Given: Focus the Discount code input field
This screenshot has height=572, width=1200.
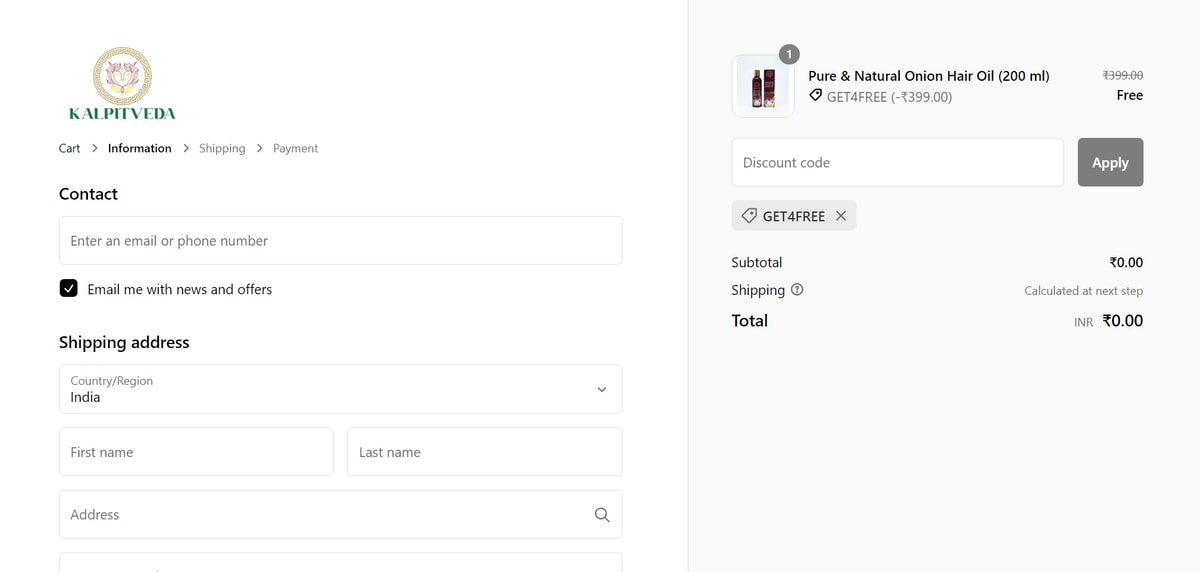Looking at the screenshot, I should (x=897, y=163).
